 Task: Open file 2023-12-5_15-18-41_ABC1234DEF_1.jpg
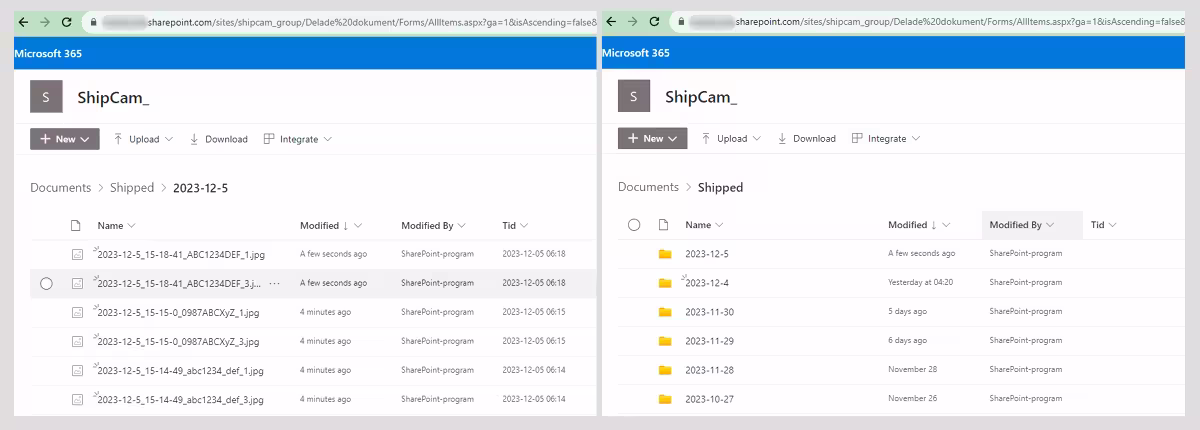click(x=181, y=255)
